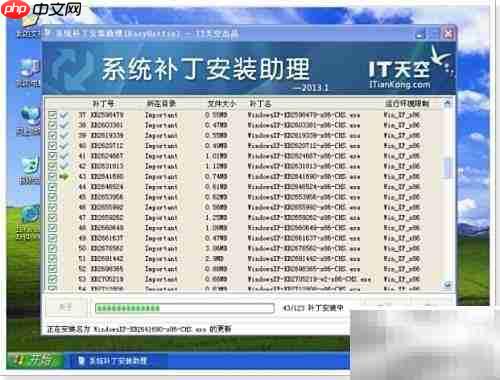Click the 运行环境限制 column header

click(407, 104)
